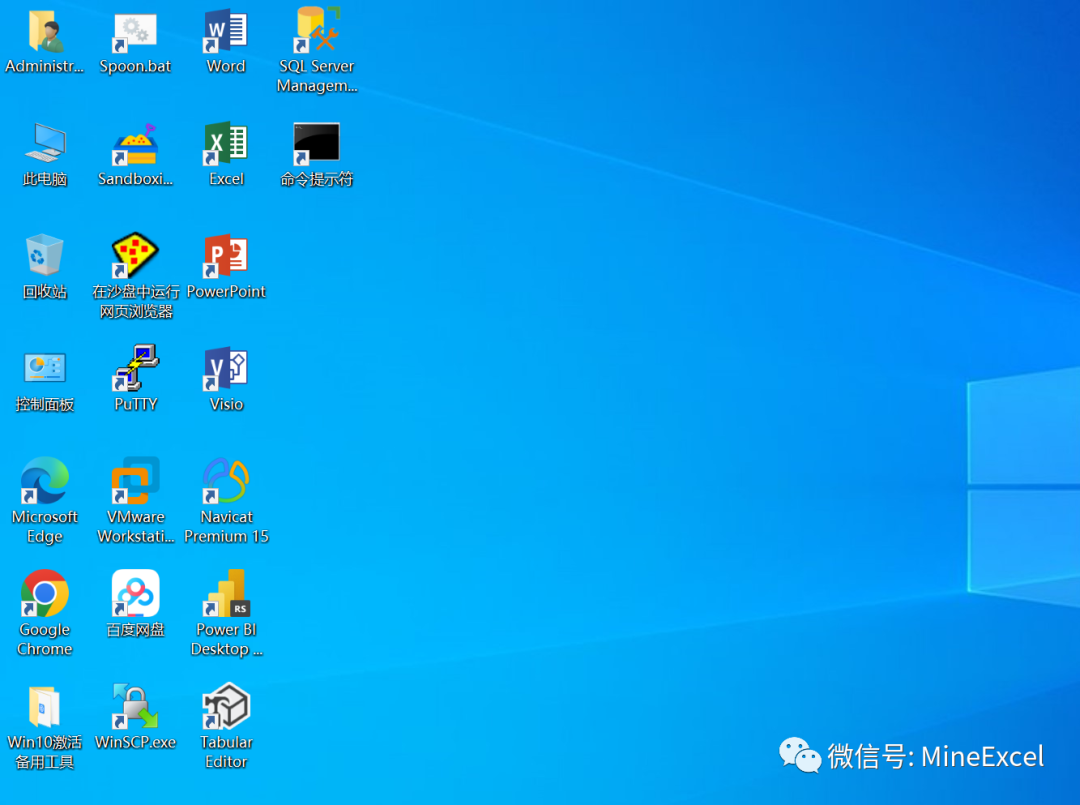This screenshot has height=805, width=1080.
Task: Click the Google Chrome icon
Action: point(45,594)
